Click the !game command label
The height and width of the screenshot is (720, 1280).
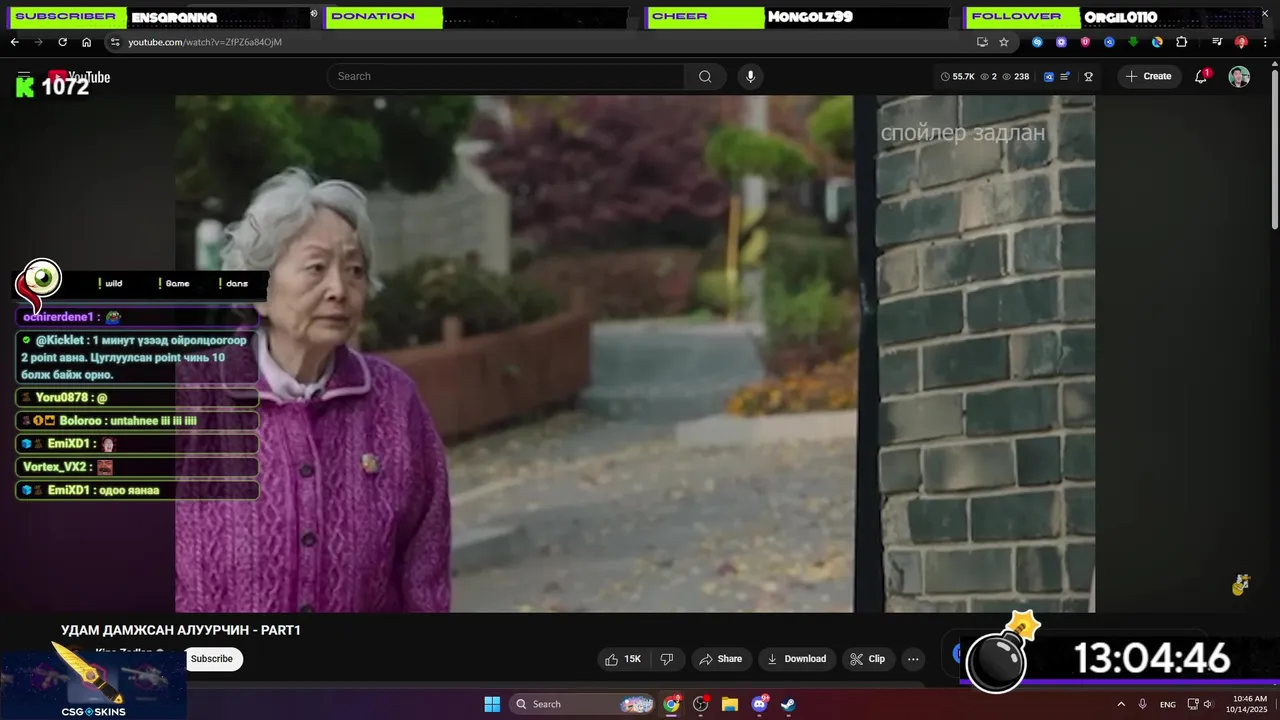(173, 283)
